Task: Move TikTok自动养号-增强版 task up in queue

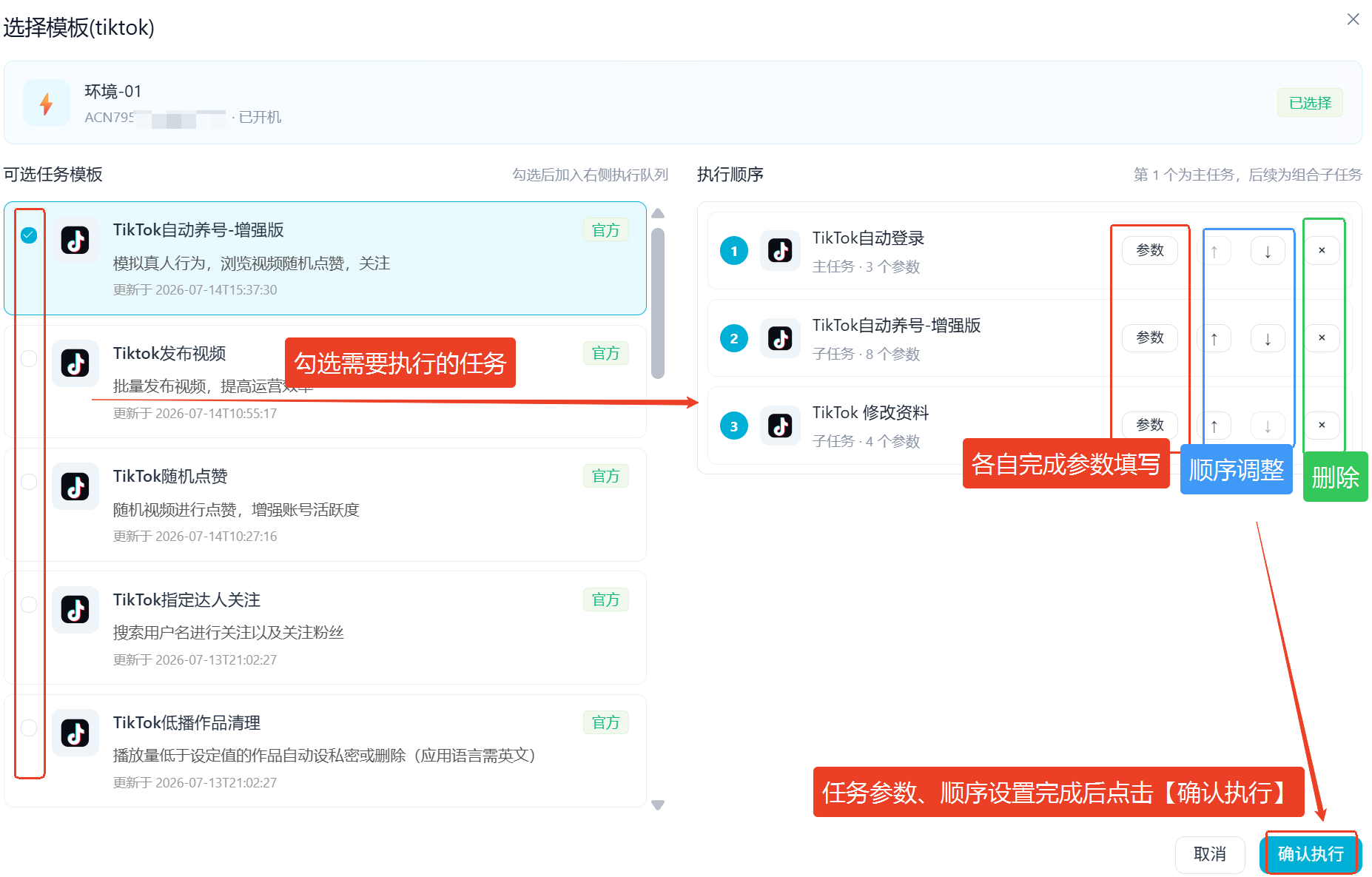Action: [1214, 338]
